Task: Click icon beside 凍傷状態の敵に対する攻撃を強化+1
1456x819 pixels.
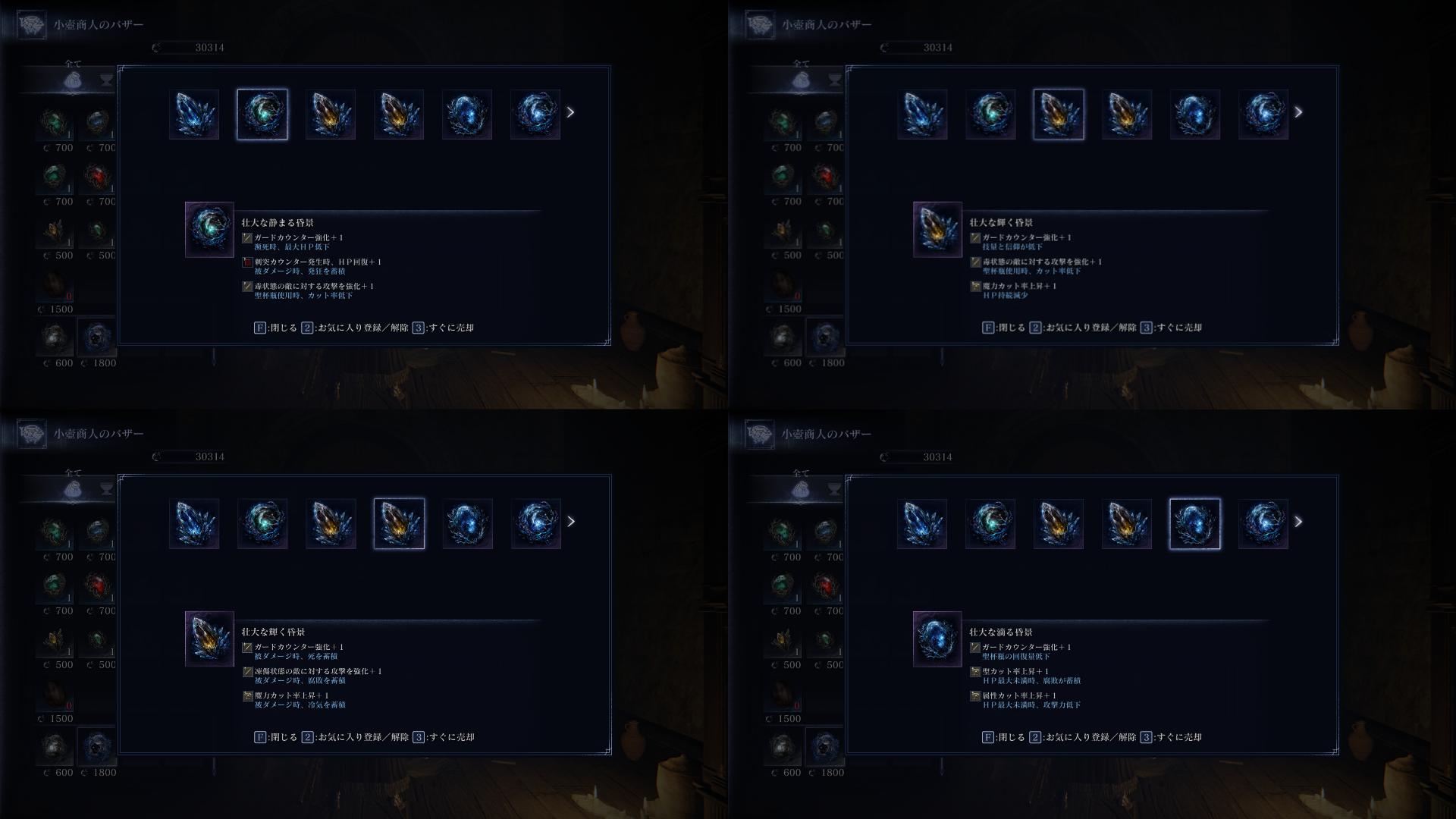Action: (247, 672)
